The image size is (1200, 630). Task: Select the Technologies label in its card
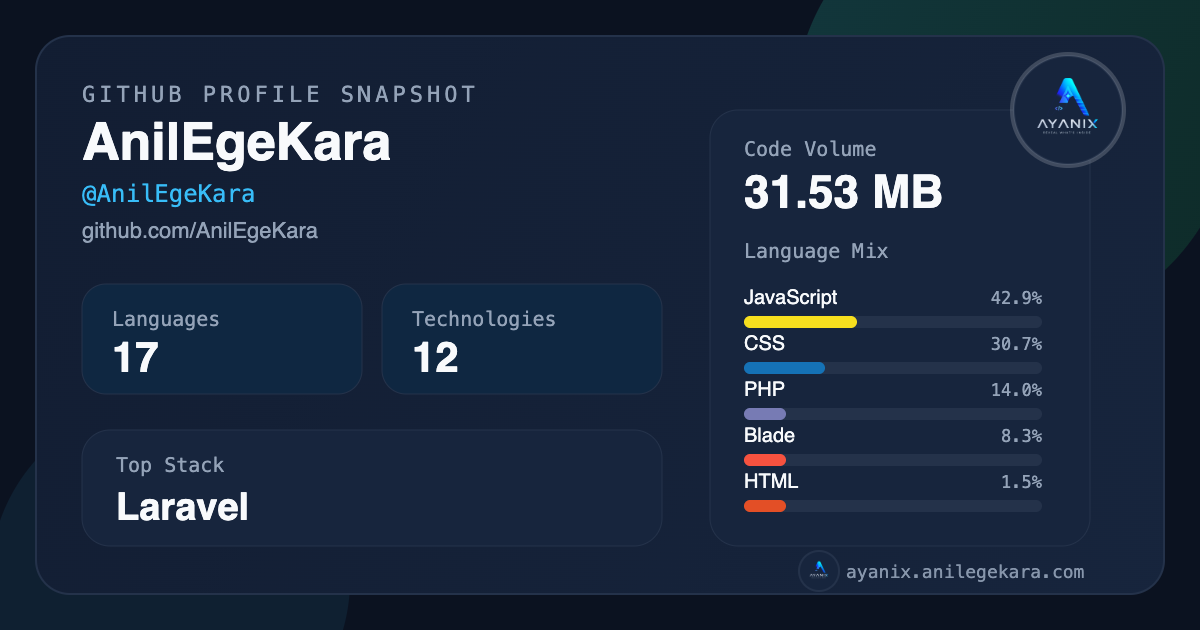click(x=484, y=319)
